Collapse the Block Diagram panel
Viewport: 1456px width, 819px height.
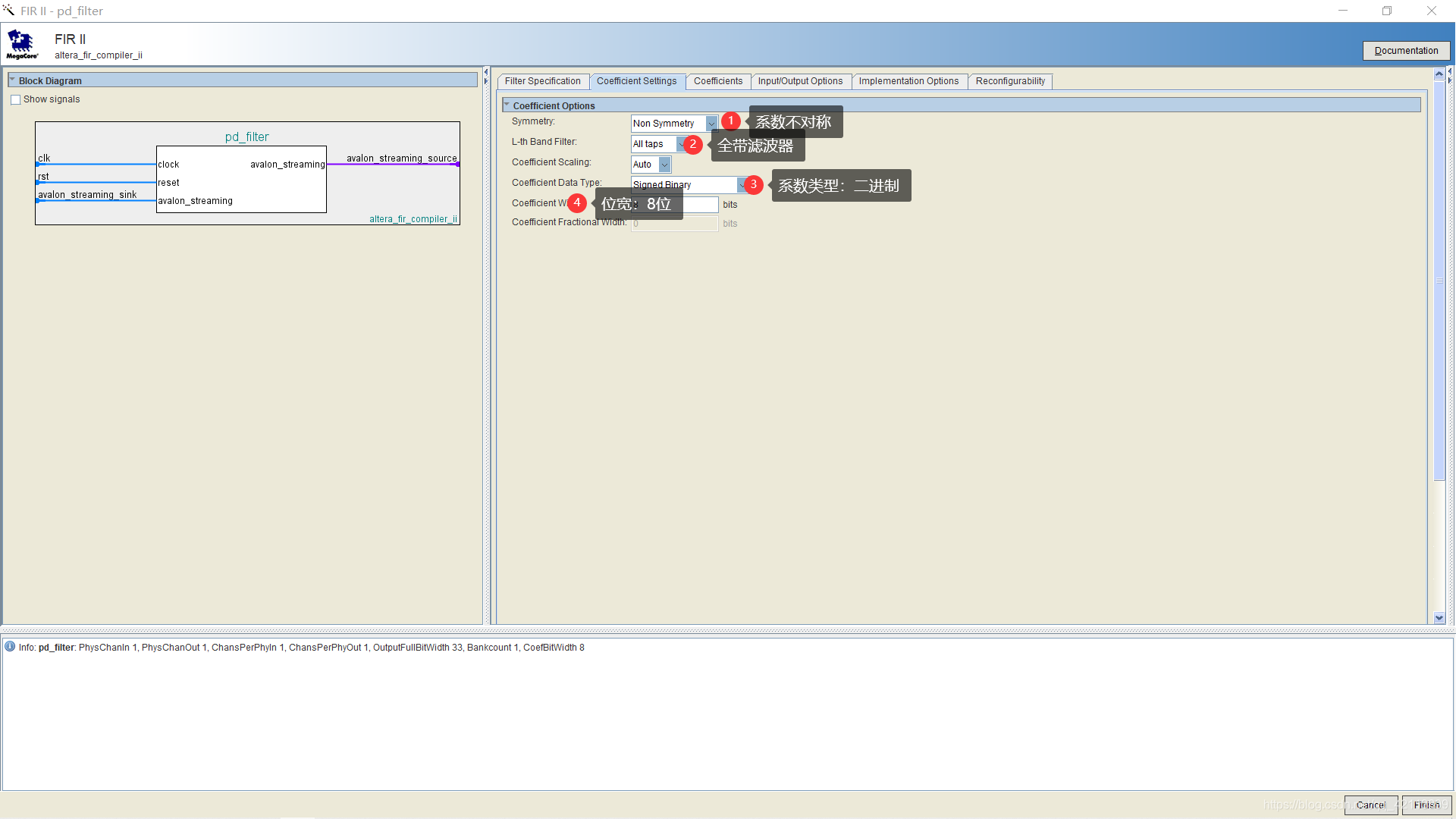(12, 80)
